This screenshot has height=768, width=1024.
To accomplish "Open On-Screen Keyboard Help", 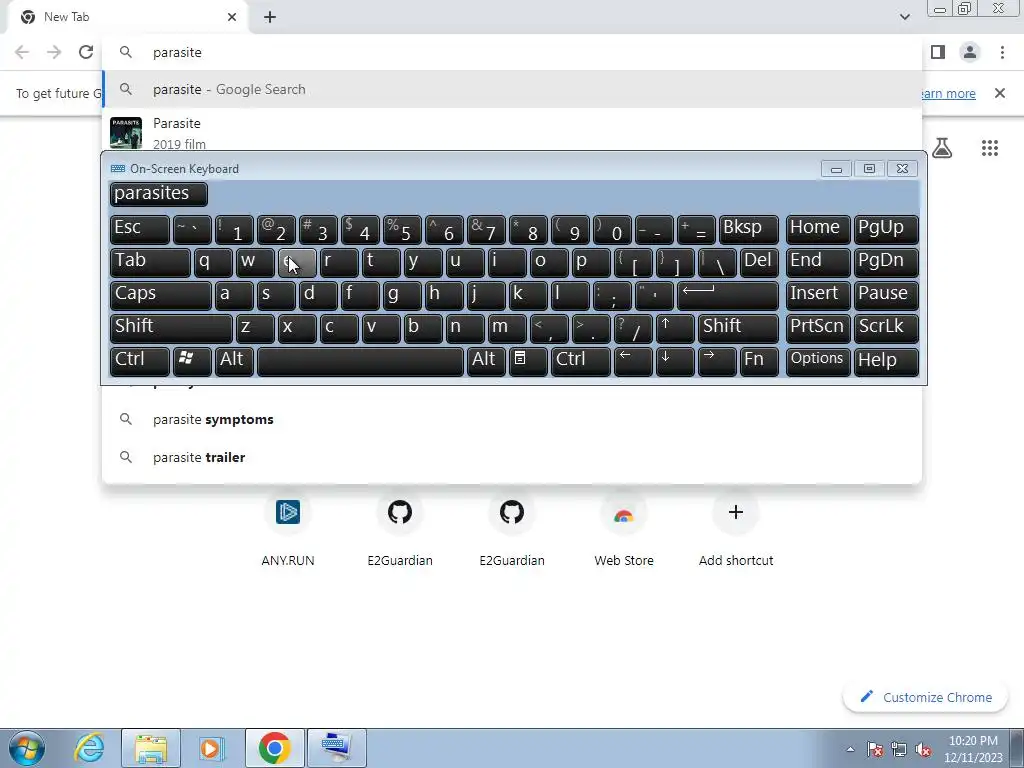I will pyautogui.click(x=886, y=361).
